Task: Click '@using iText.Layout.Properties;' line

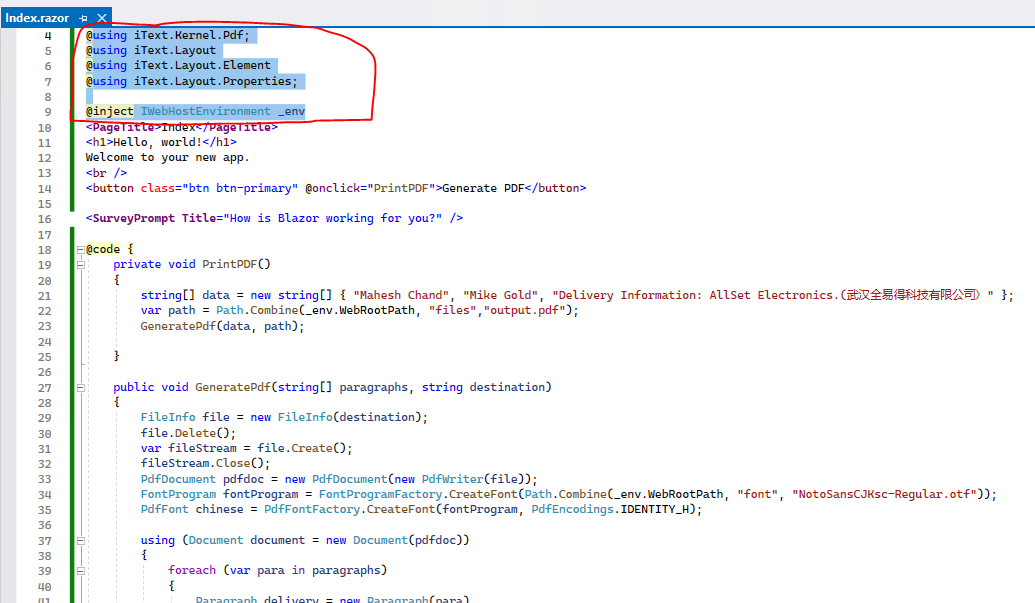Action: click(191, 81)
